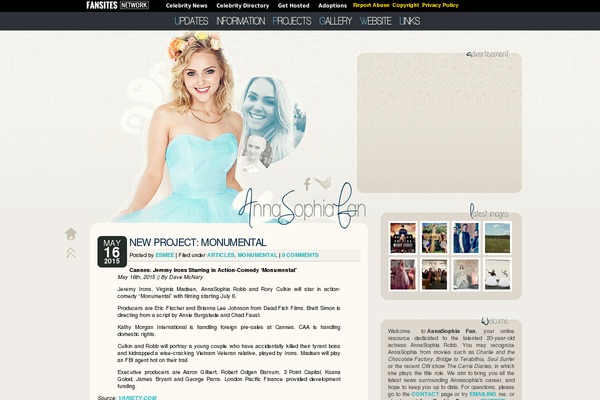Click the AnnaSophia Fan site title logo
Screen dimensions: 600x400
point(302,206)
